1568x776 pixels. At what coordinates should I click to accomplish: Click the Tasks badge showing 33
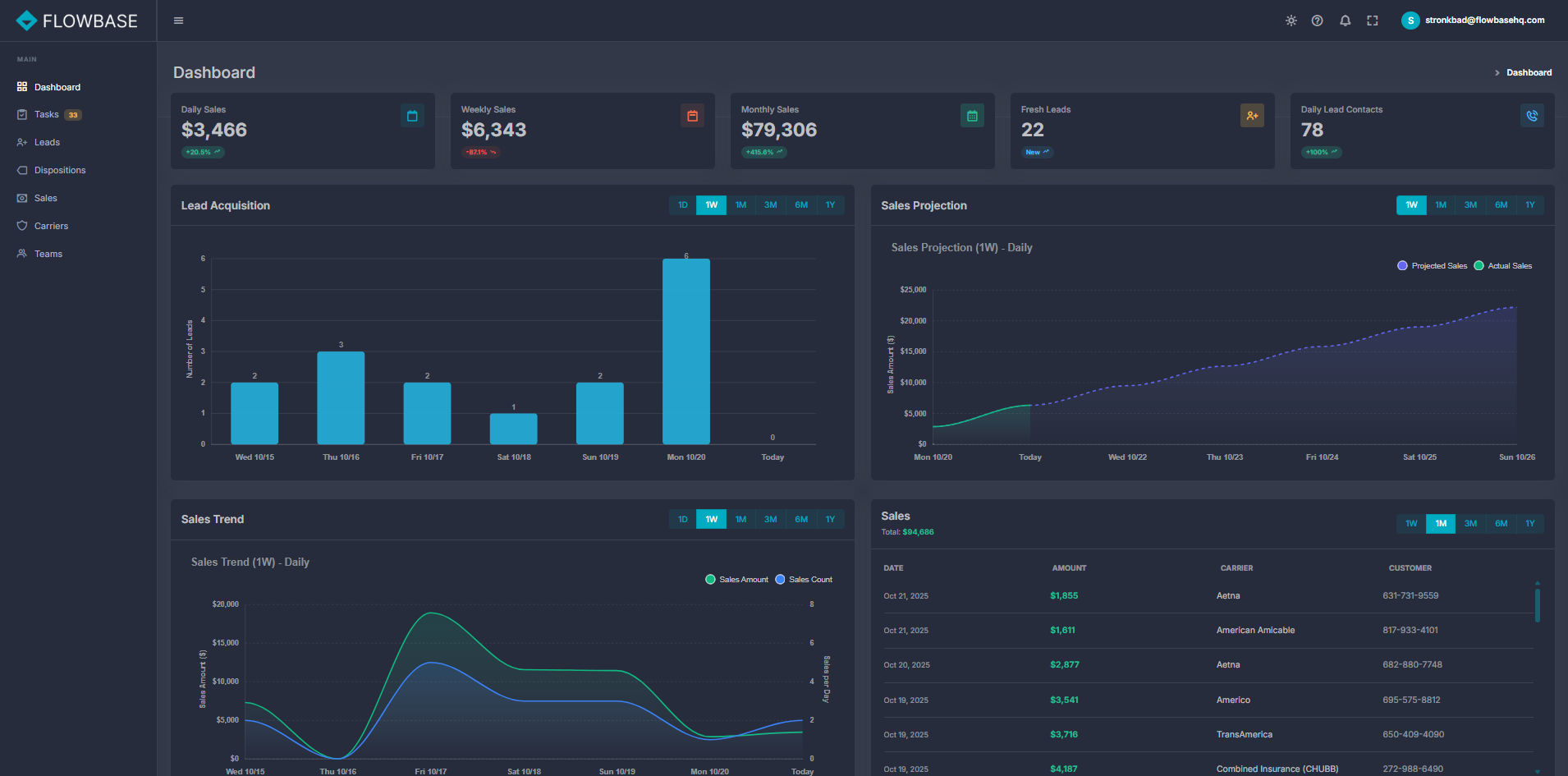pos(72,114)
